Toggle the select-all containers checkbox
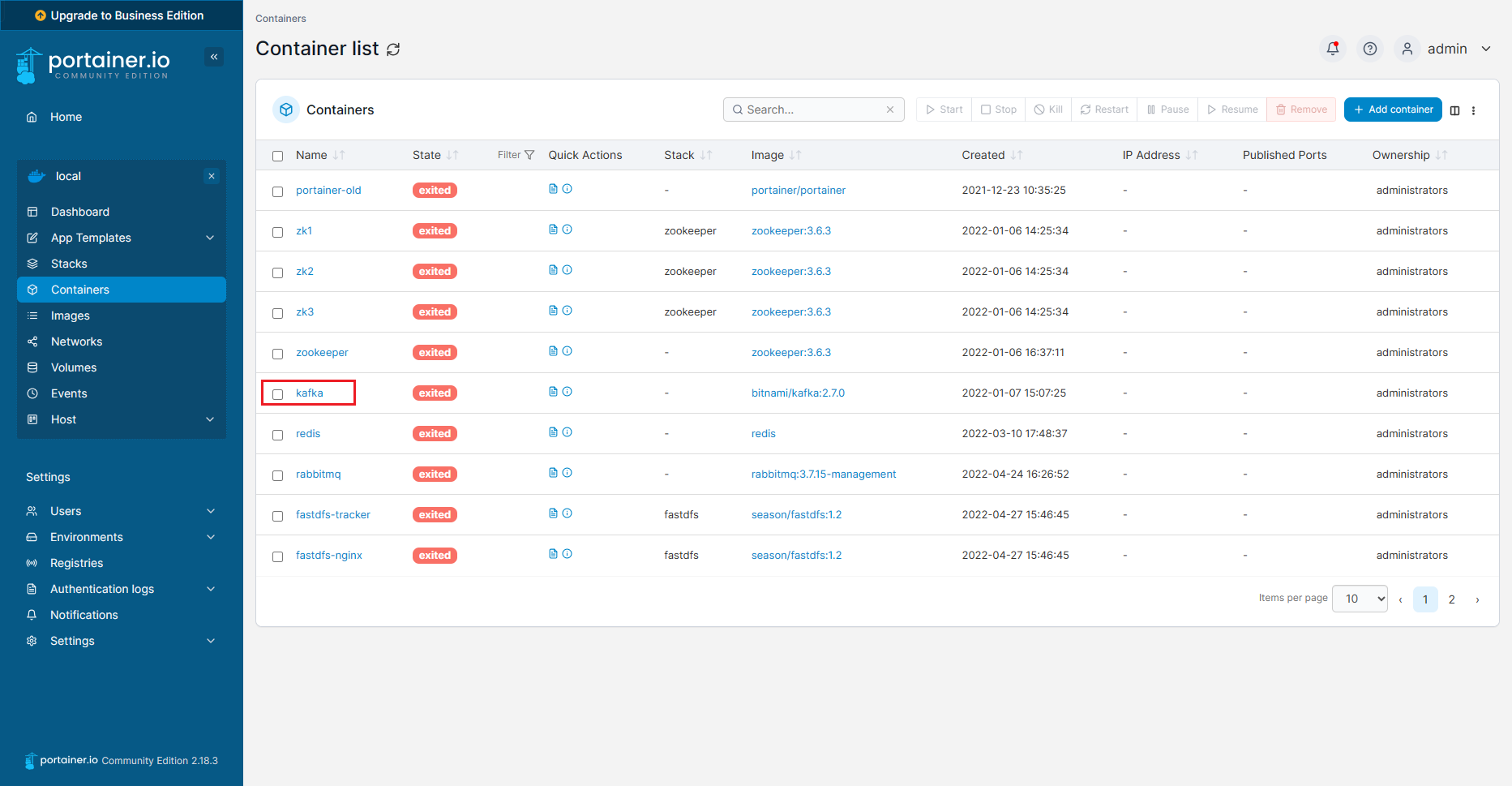Image resolution: width=1512 pixels, height=786 pixels. [278, 156]
